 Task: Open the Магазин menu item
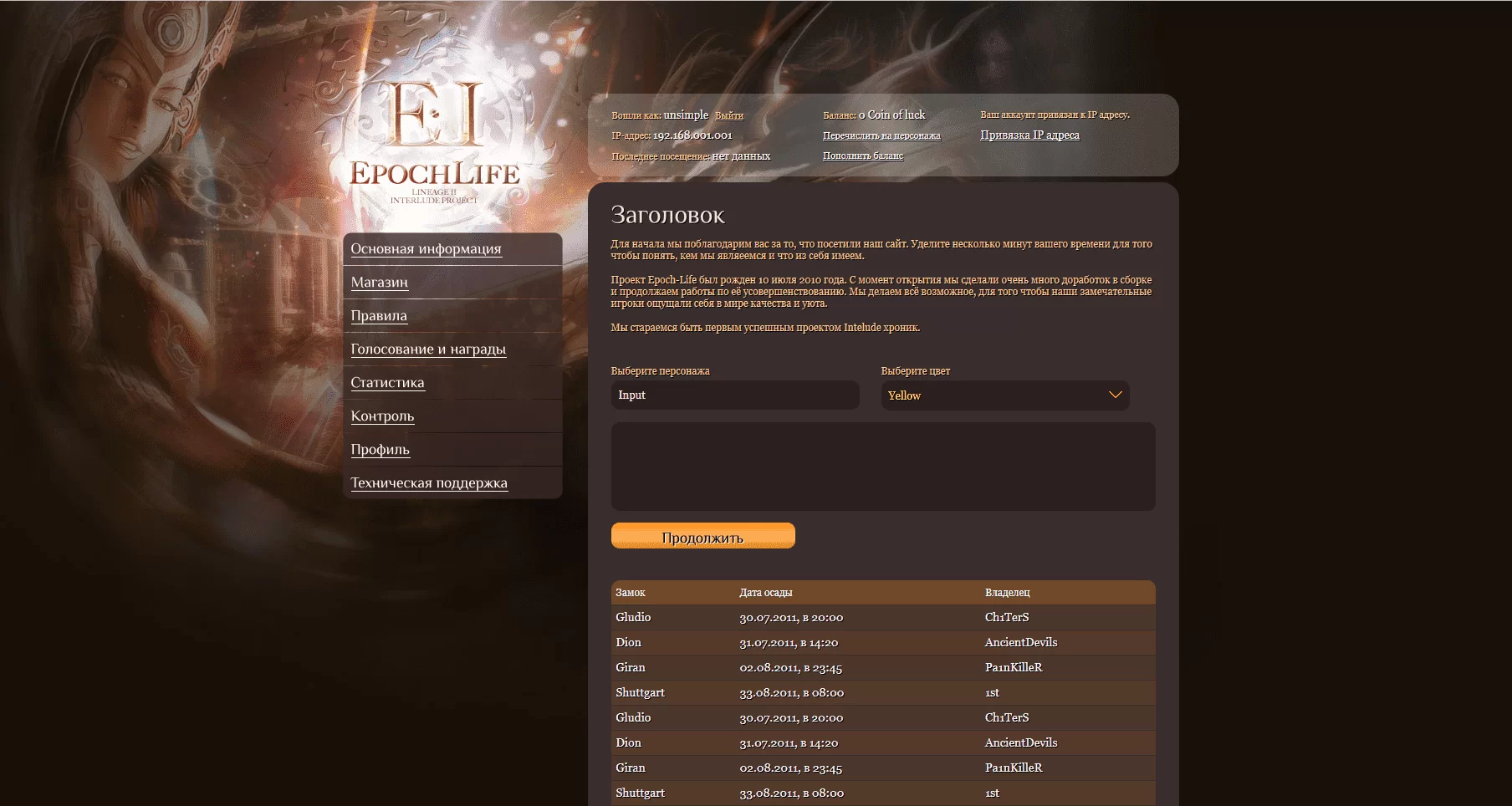pos(379,283)
